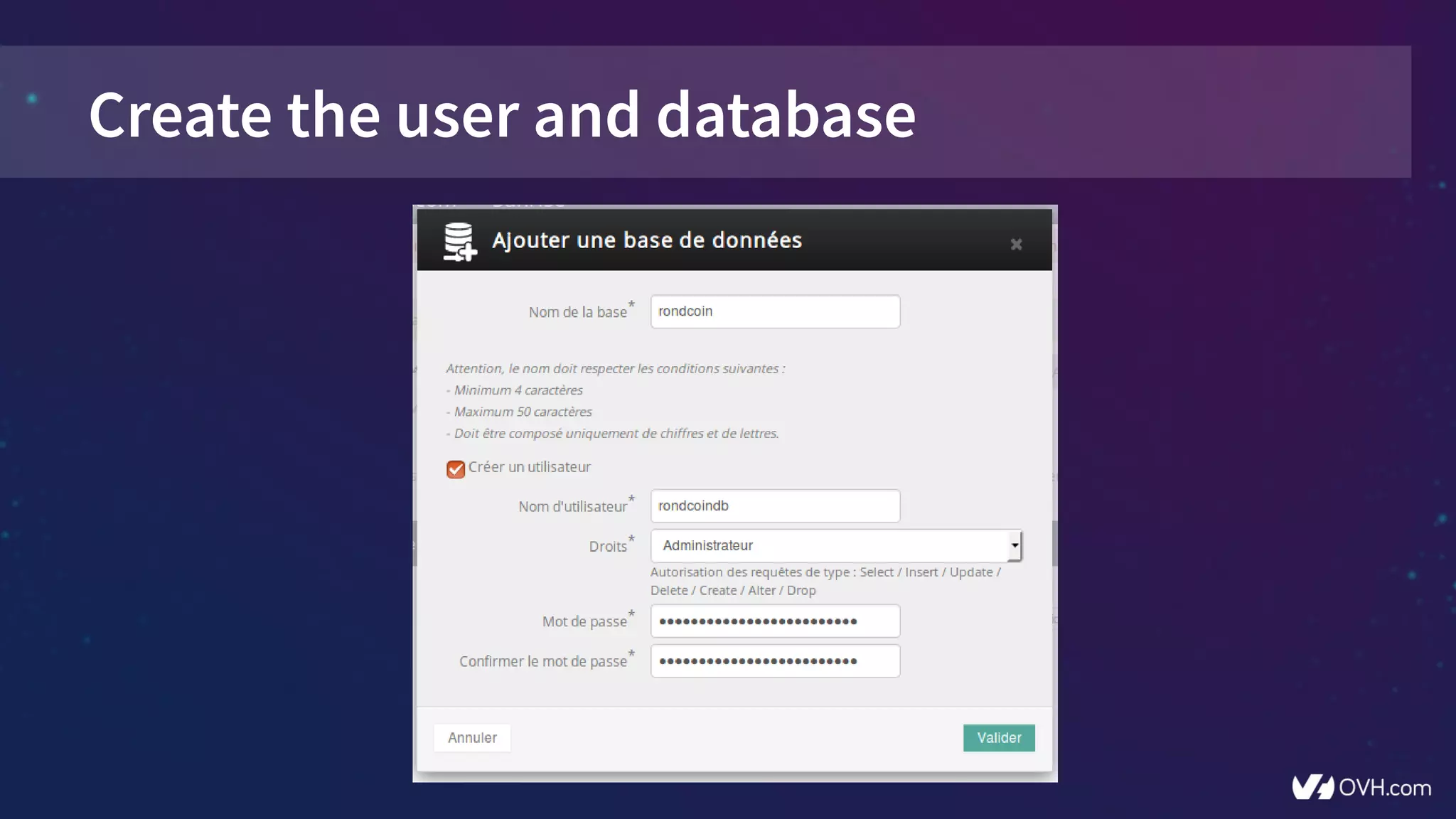Click the Nom de la base input field
The image size is (1456, 819).
point(775,311)
